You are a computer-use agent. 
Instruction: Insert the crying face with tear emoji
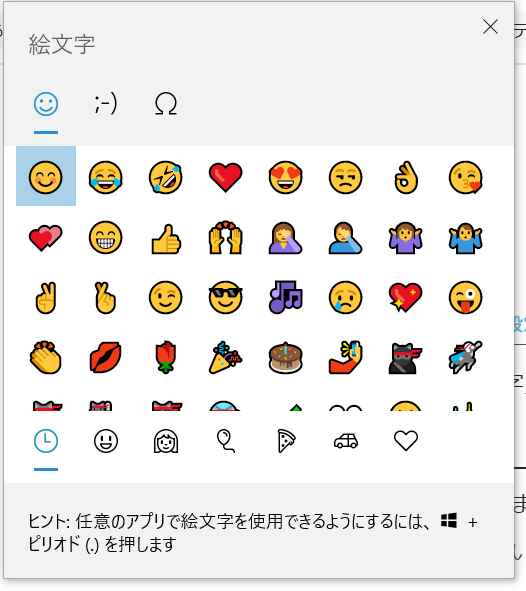345,297
